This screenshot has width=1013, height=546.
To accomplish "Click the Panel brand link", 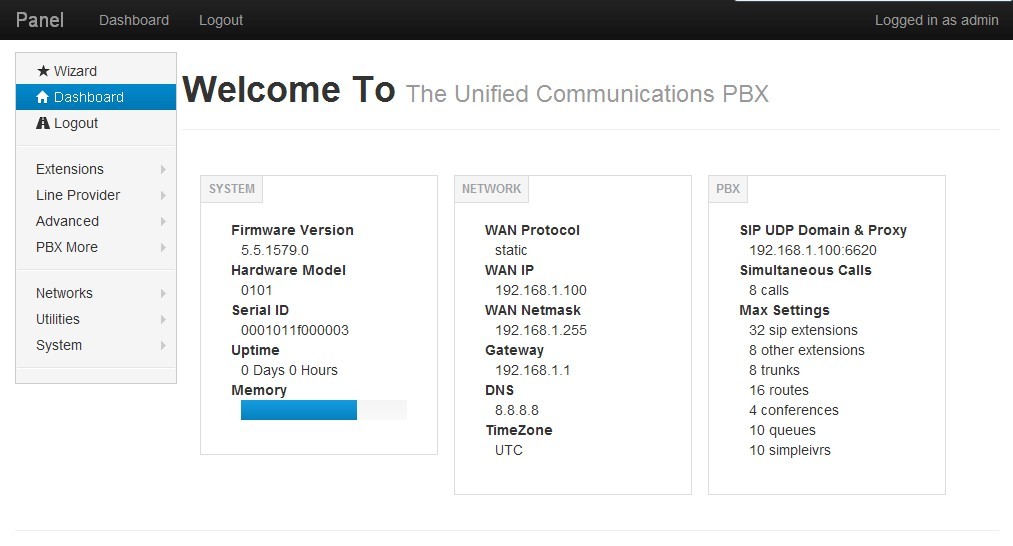I will coord(39,20).
